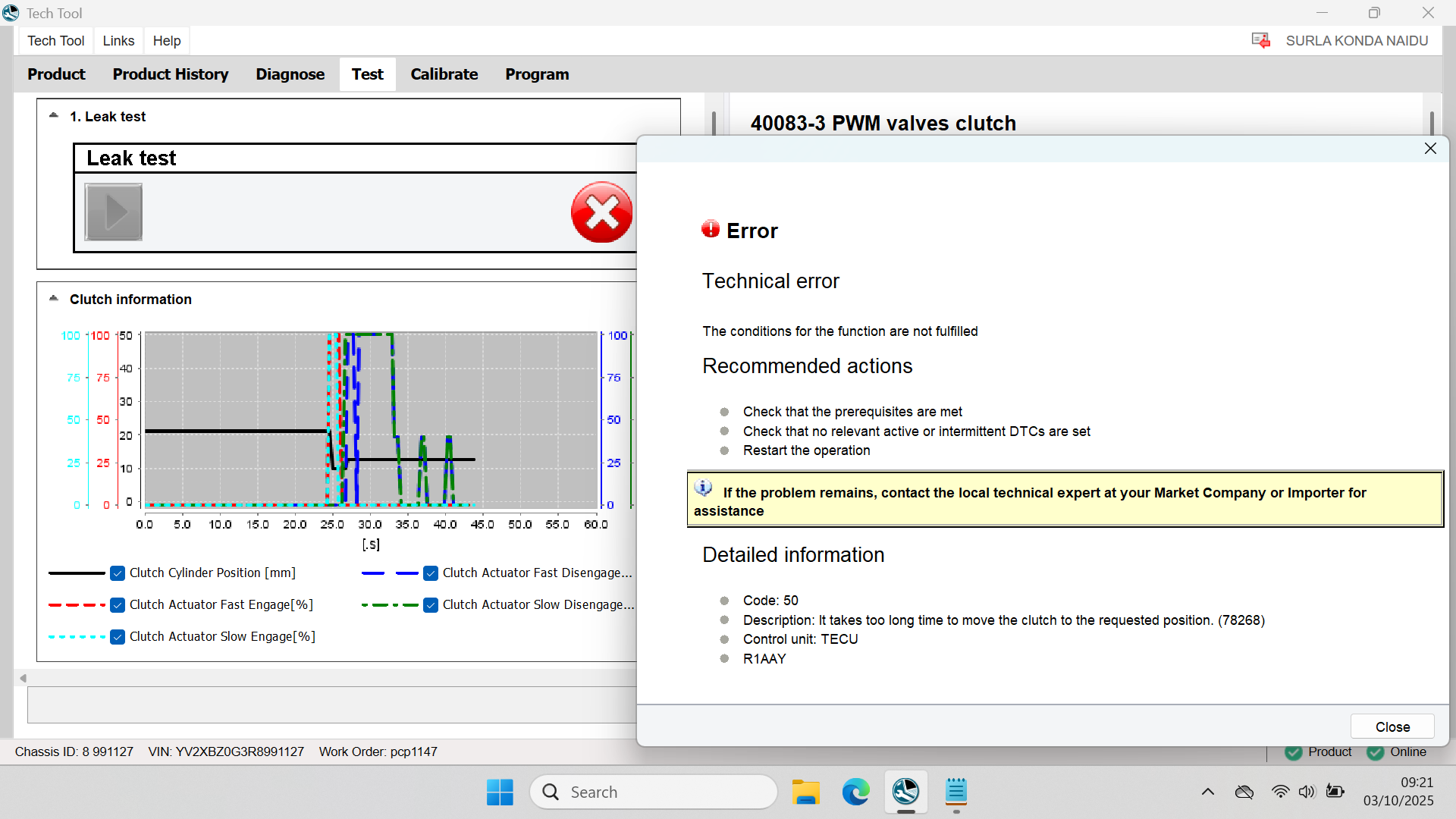Show hidden system tray icons
Viewport: 1456px width, 819px height.
1208,792
